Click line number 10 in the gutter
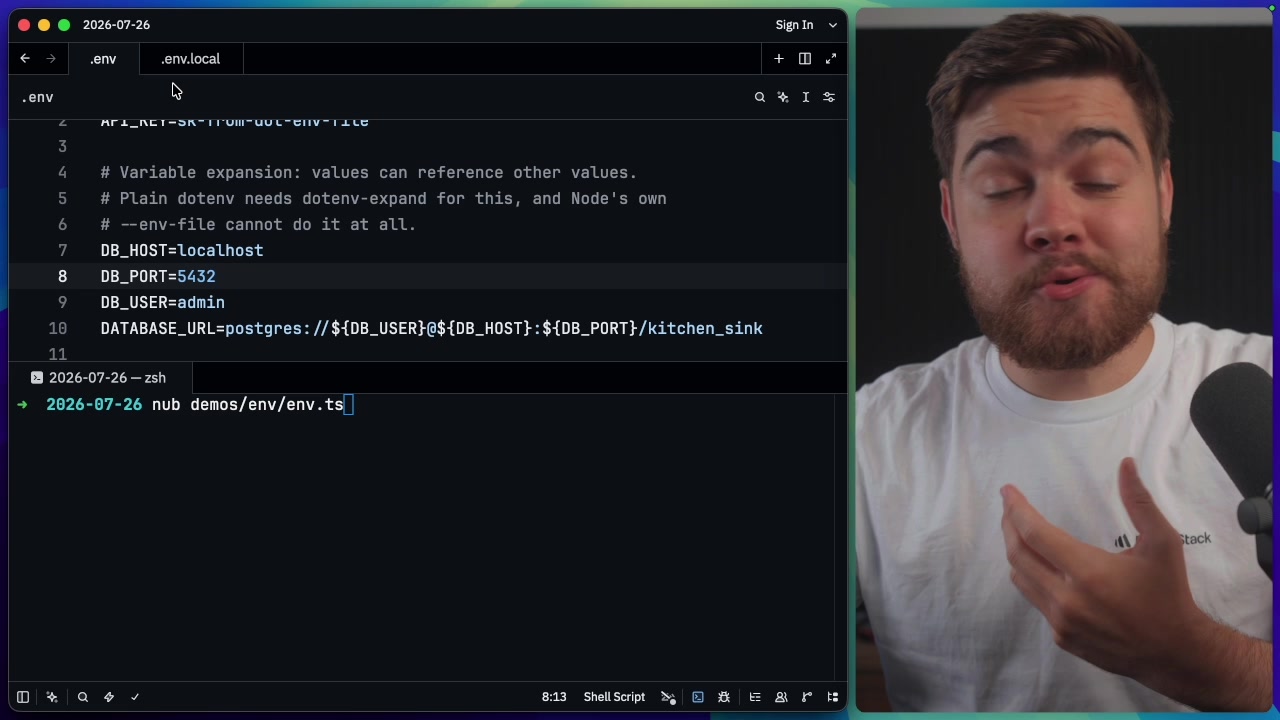 tap(57, 329)
